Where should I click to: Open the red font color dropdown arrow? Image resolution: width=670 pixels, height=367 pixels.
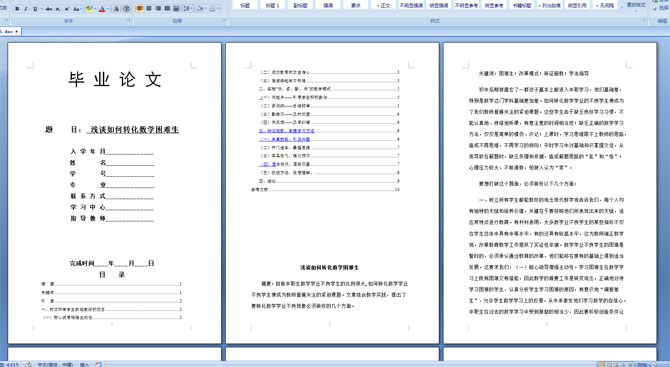click(108, 9)
